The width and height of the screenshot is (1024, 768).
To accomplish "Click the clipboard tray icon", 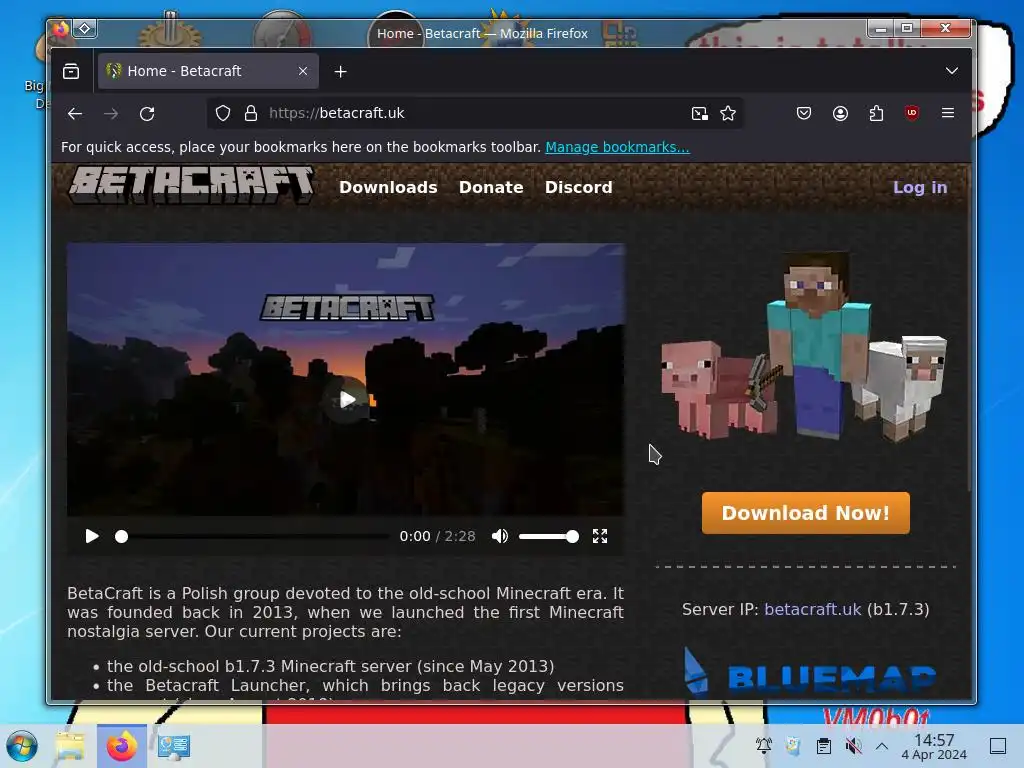I will point(824,745).
